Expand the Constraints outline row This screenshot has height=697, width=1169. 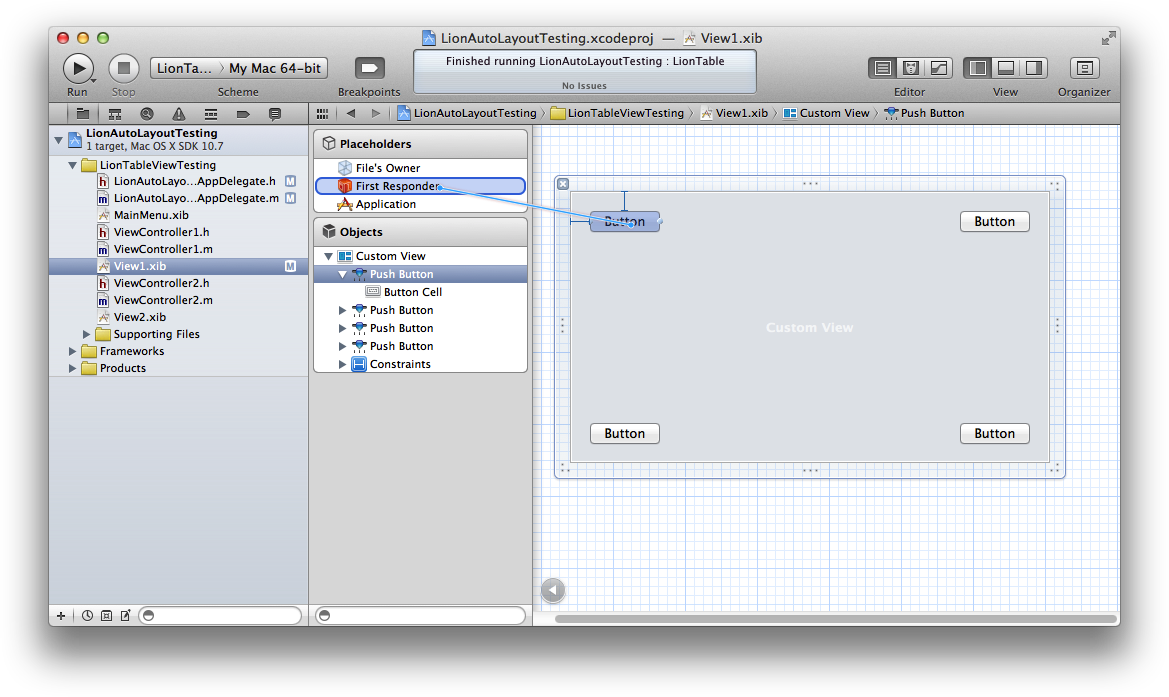pos(342,365)
